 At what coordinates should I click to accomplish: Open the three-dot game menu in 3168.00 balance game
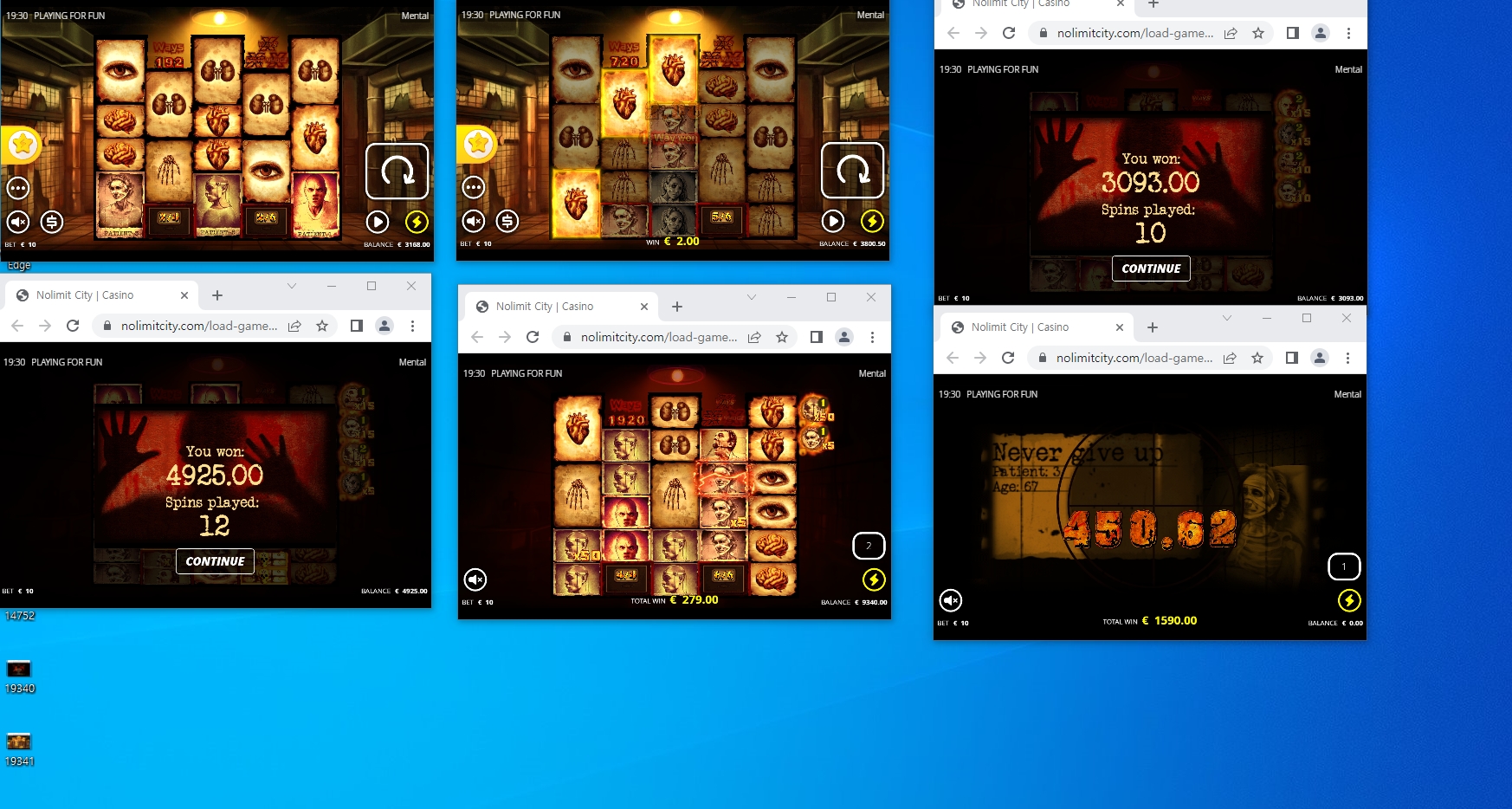click(x=18, y=188)
